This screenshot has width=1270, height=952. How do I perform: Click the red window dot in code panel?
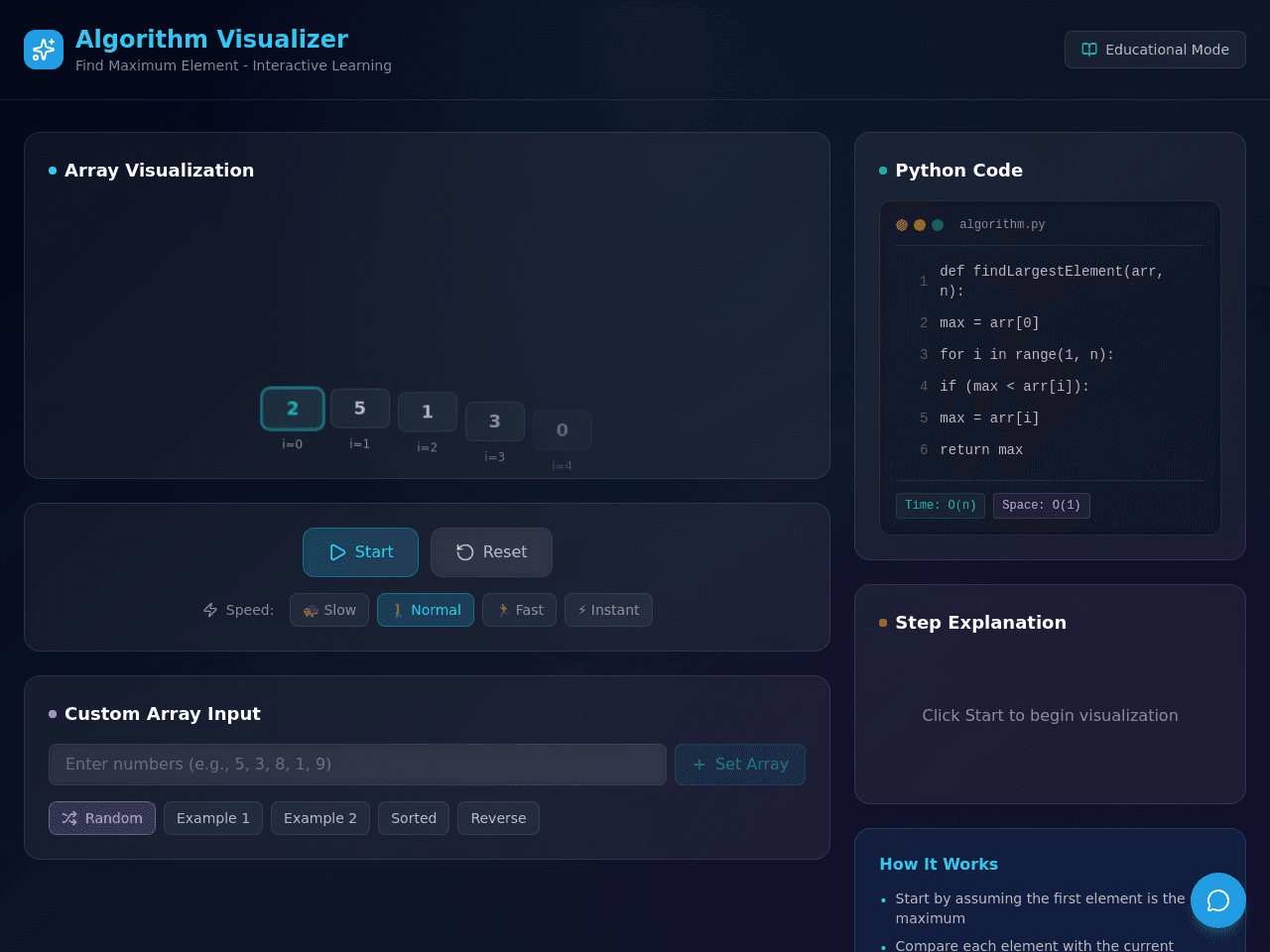coord(902,225)
